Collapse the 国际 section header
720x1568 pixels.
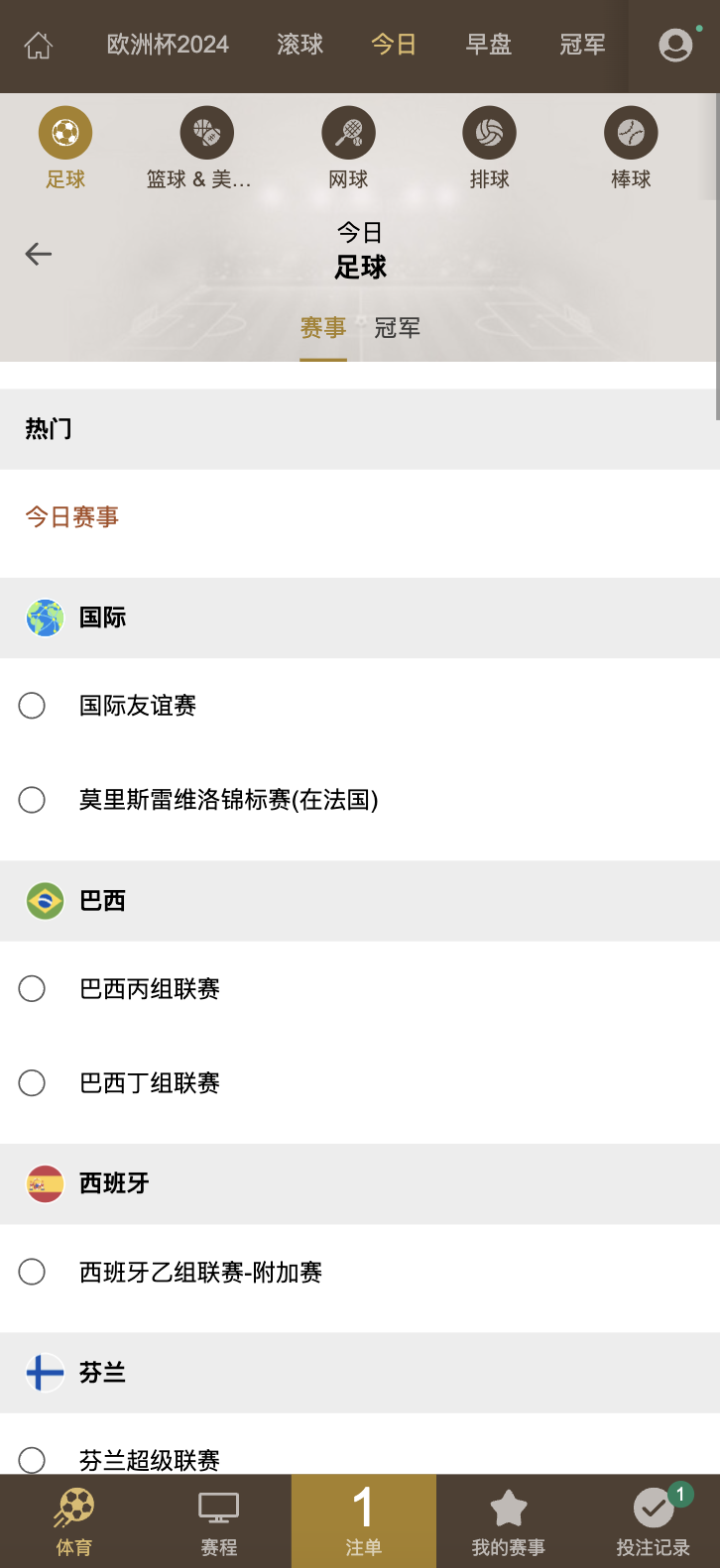[x=360, y=617]
